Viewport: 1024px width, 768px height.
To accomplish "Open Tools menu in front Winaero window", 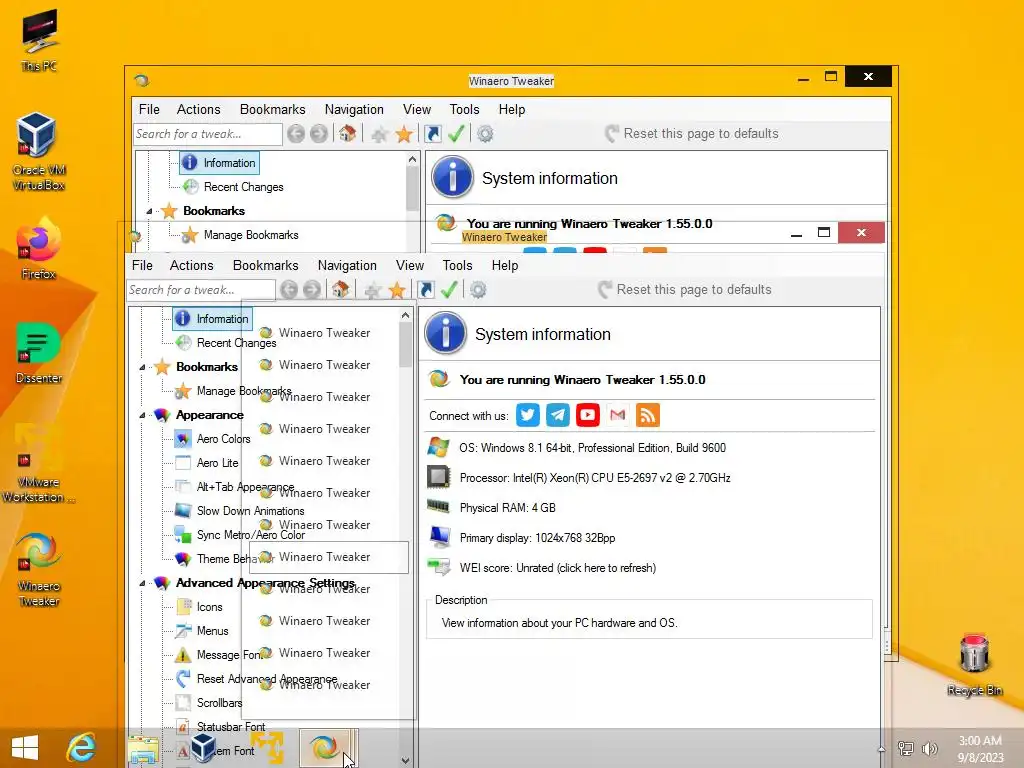I will (x=457, y=265).
